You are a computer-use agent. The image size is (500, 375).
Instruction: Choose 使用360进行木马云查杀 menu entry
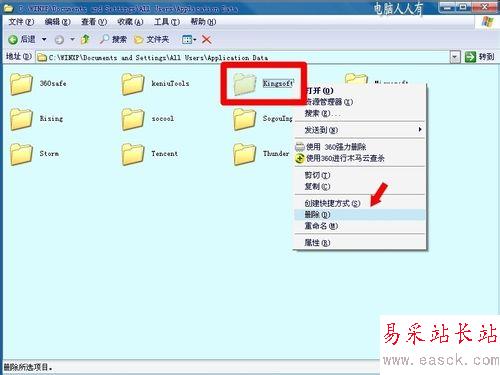[x=359, y=158]
